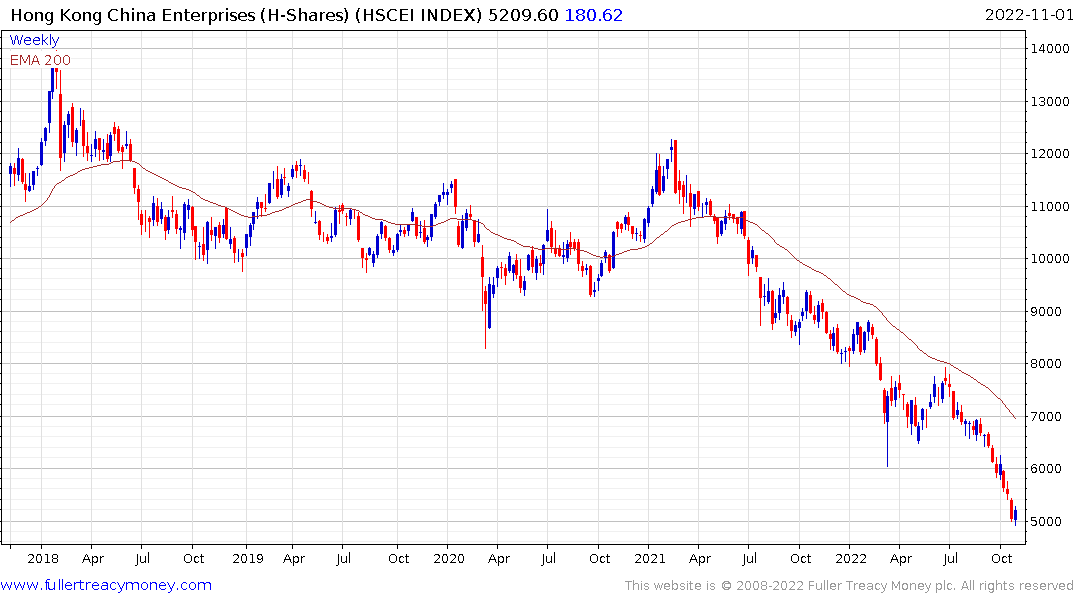
Task: Click the 7000 price axis label
Action: 1046,416
